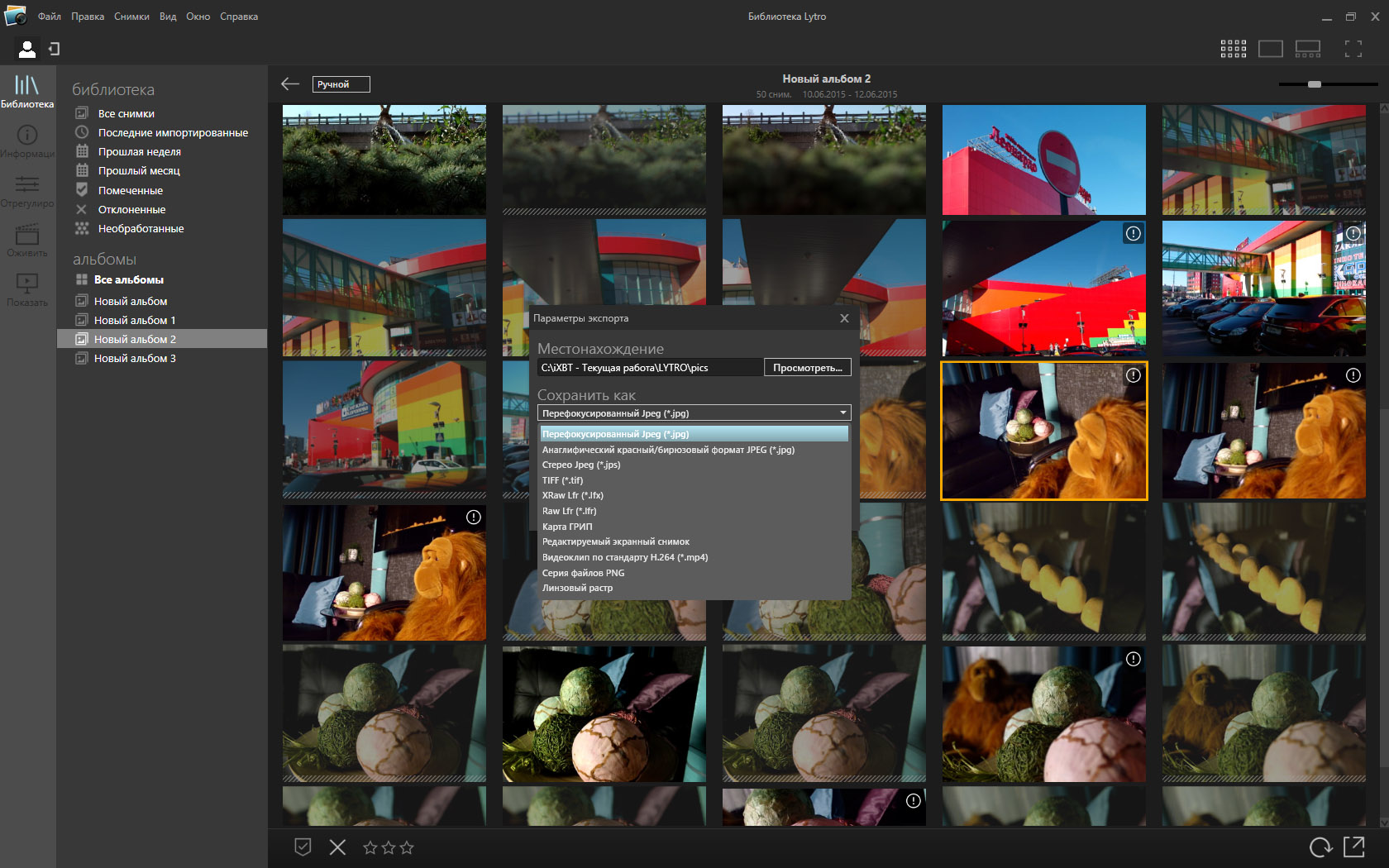Click the export share icon at bottom right

1353,847
